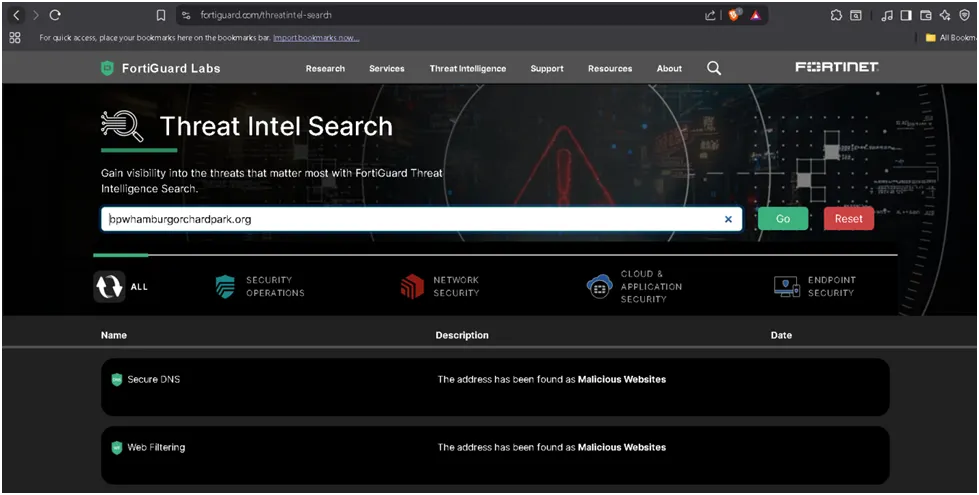Click the Endpoint Security monitor icon
This screenshot has height=495, width=979.
pos(787,287)
